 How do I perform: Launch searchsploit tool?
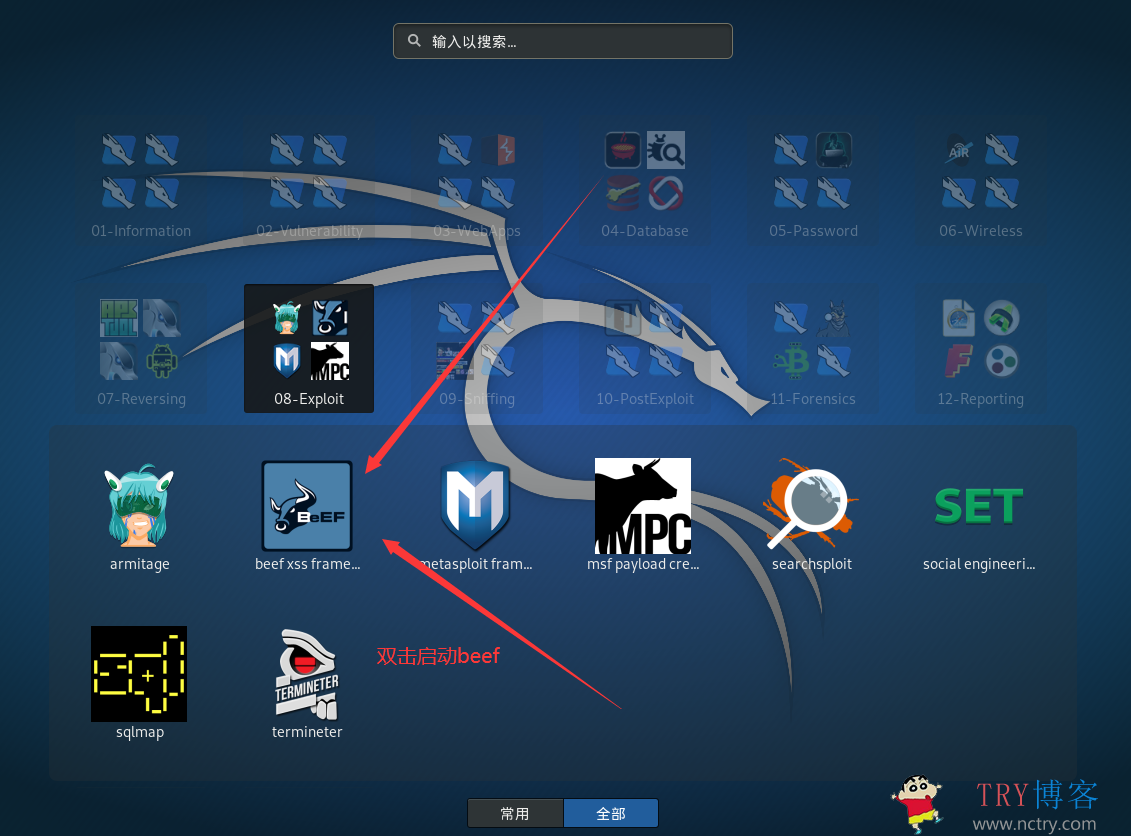(811, 504)
